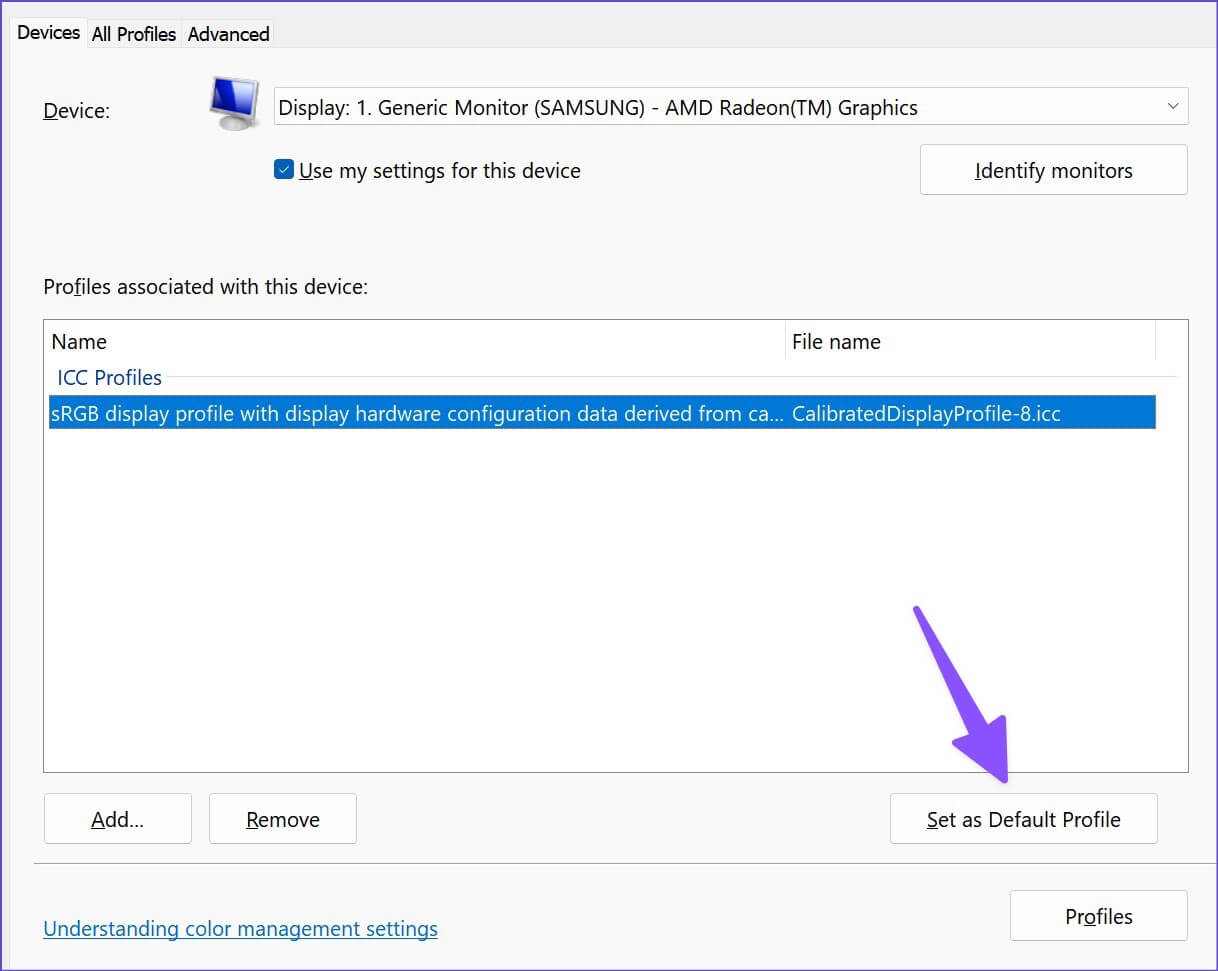Select the Devices tab

tap(48, 33)
